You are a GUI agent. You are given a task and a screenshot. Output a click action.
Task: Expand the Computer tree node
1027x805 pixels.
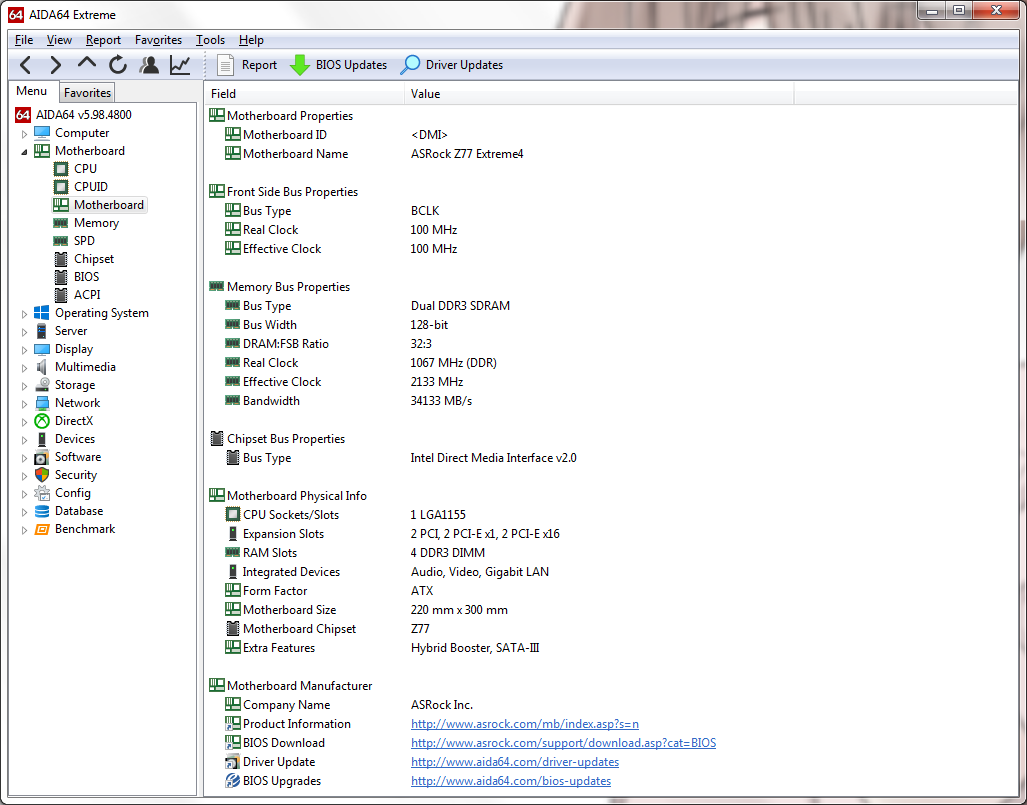[24, 134]
